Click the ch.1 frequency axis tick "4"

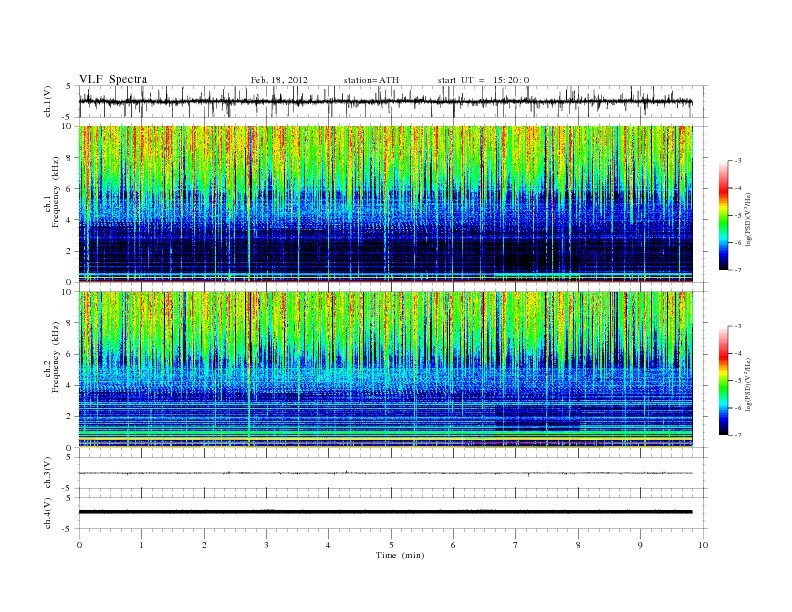[x=69, y=220]
